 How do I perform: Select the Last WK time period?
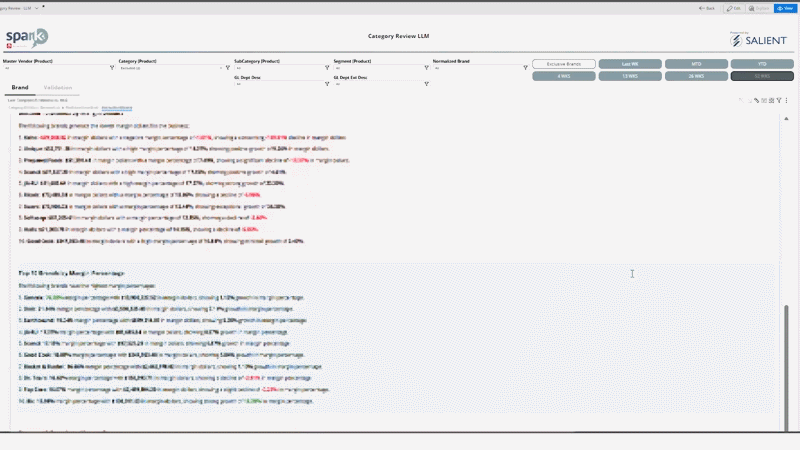point(630,64)
